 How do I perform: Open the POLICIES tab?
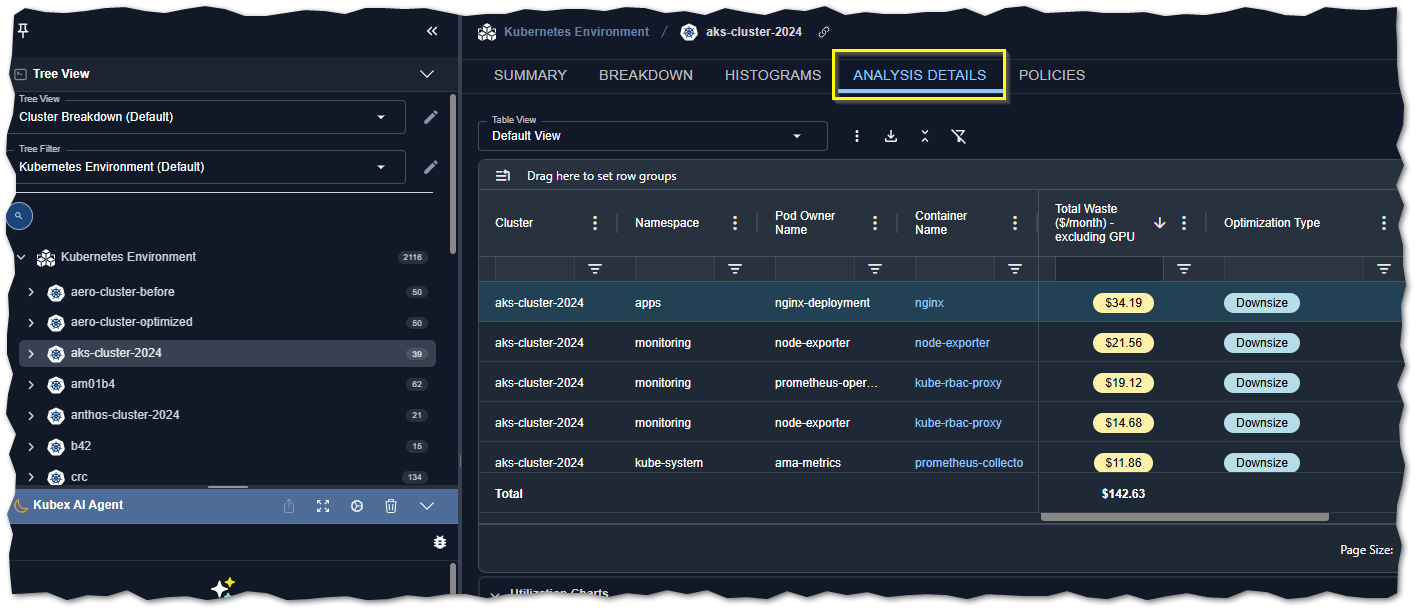(x=1051, y=75)
